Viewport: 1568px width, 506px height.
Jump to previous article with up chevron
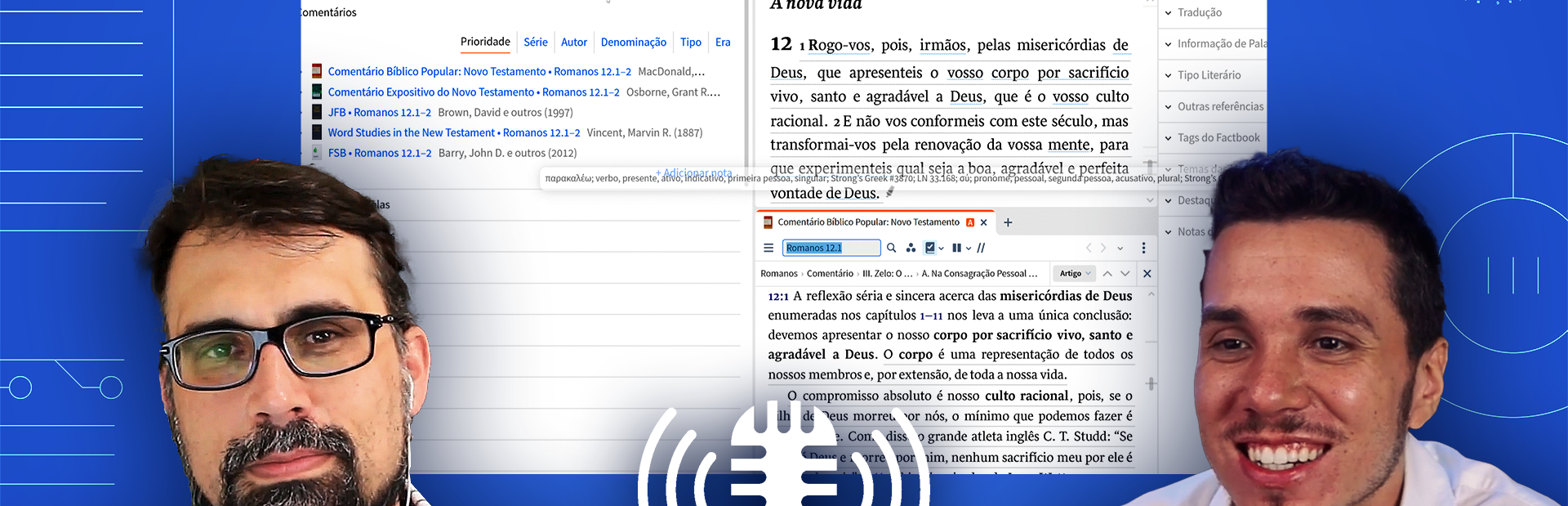(1107, 273)
